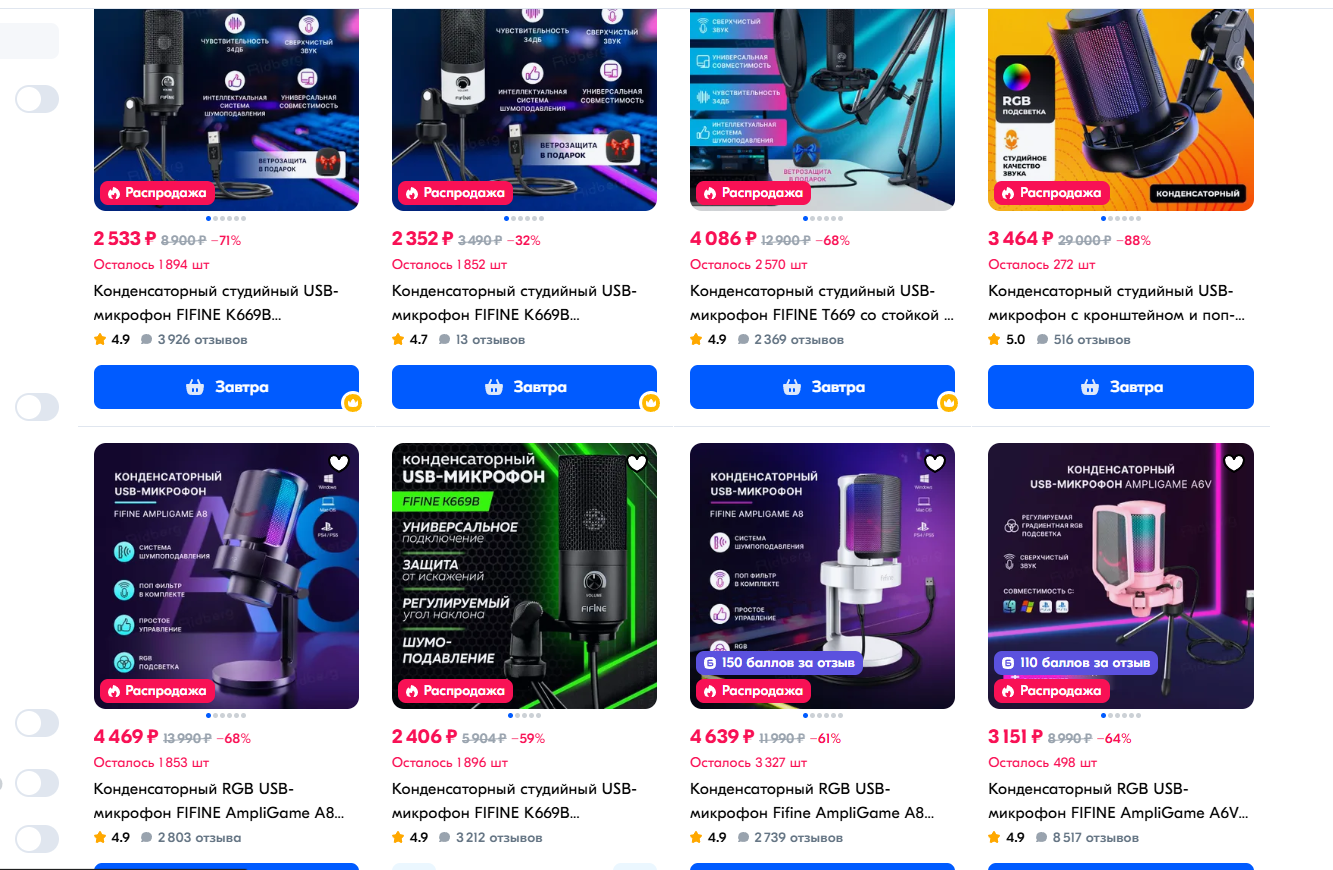Image resolution: width=1333 pixels, height=870 pixels.
Task: Click Распродажа badge on green K669B image
Action: [x=454, y=691]
